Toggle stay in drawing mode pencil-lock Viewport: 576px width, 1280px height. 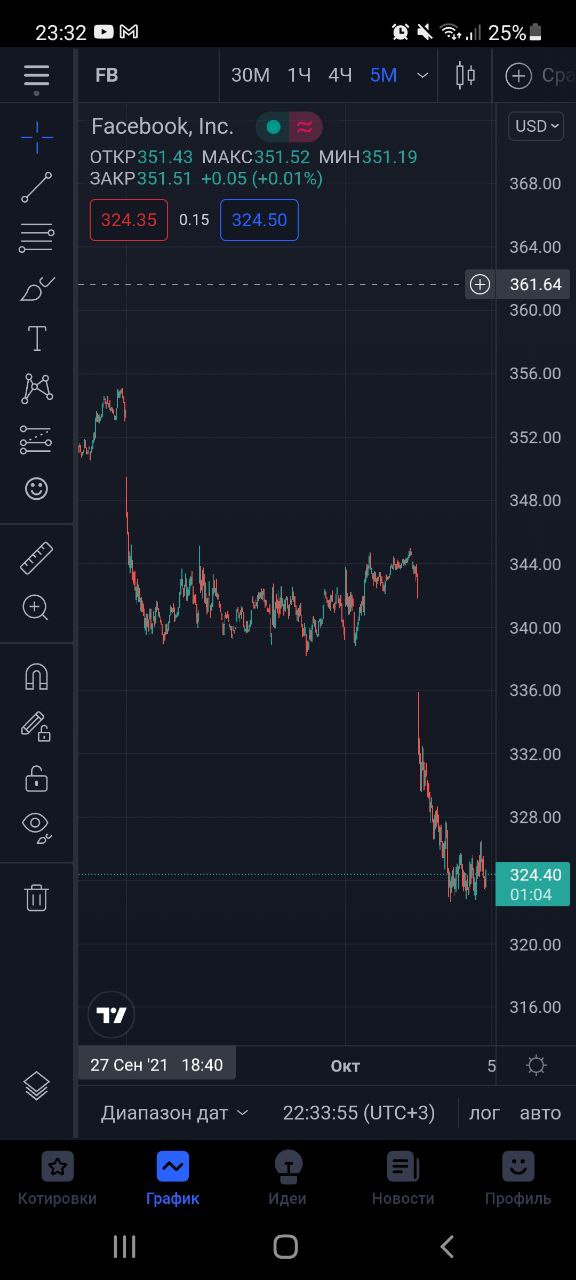(x=37, y=727)
